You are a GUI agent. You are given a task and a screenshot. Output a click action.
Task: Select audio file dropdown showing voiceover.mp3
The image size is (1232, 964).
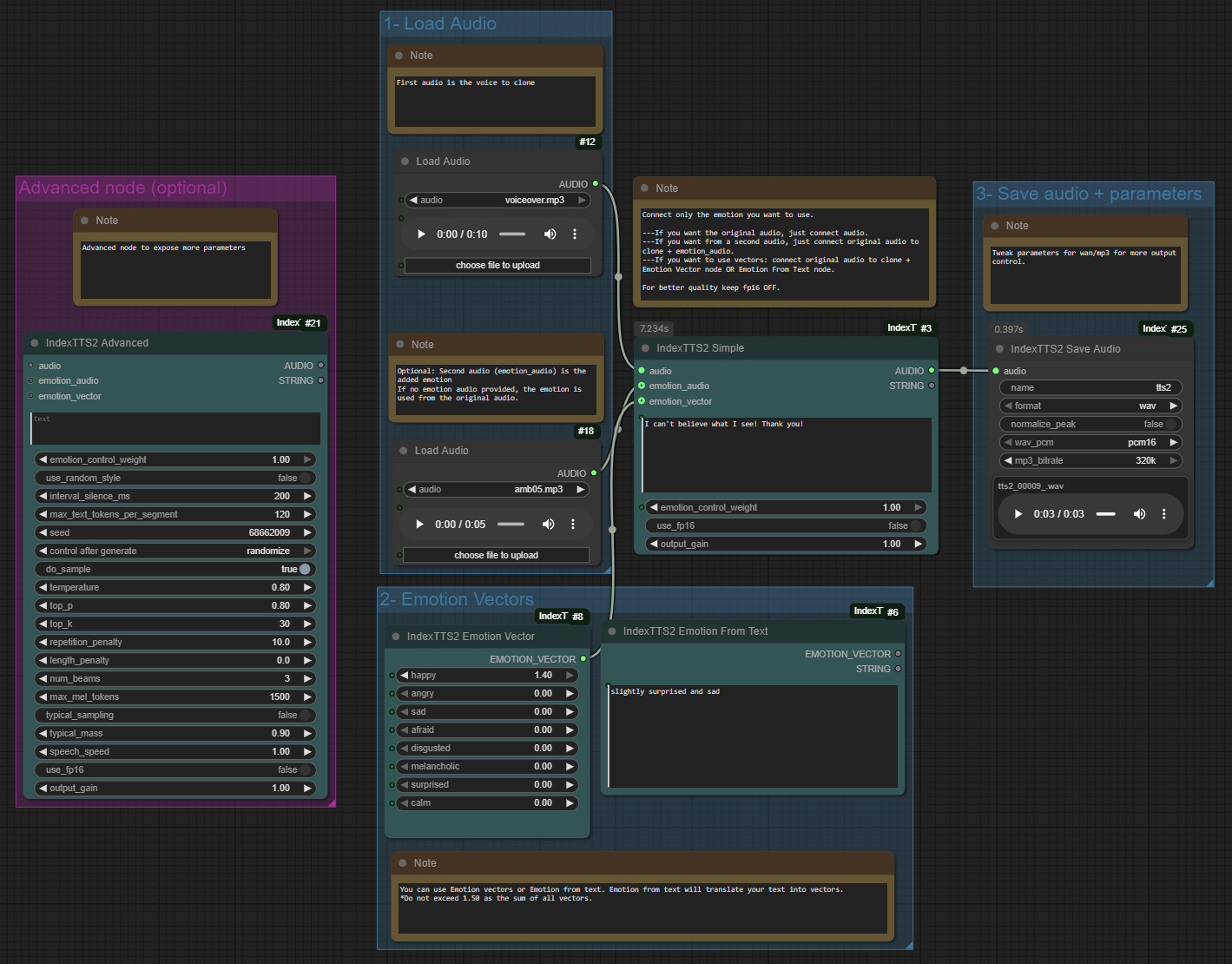497,201
